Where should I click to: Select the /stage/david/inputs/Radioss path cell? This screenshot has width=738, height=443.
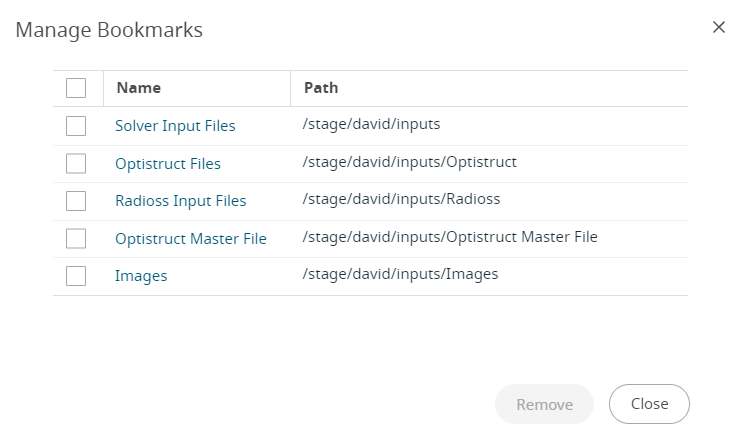pos(401,199)
